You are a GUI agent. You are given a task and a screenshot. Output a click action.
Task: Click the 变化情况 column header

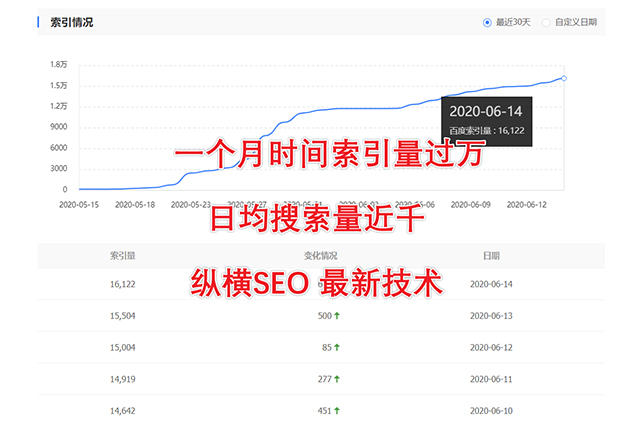click(320, 255)
